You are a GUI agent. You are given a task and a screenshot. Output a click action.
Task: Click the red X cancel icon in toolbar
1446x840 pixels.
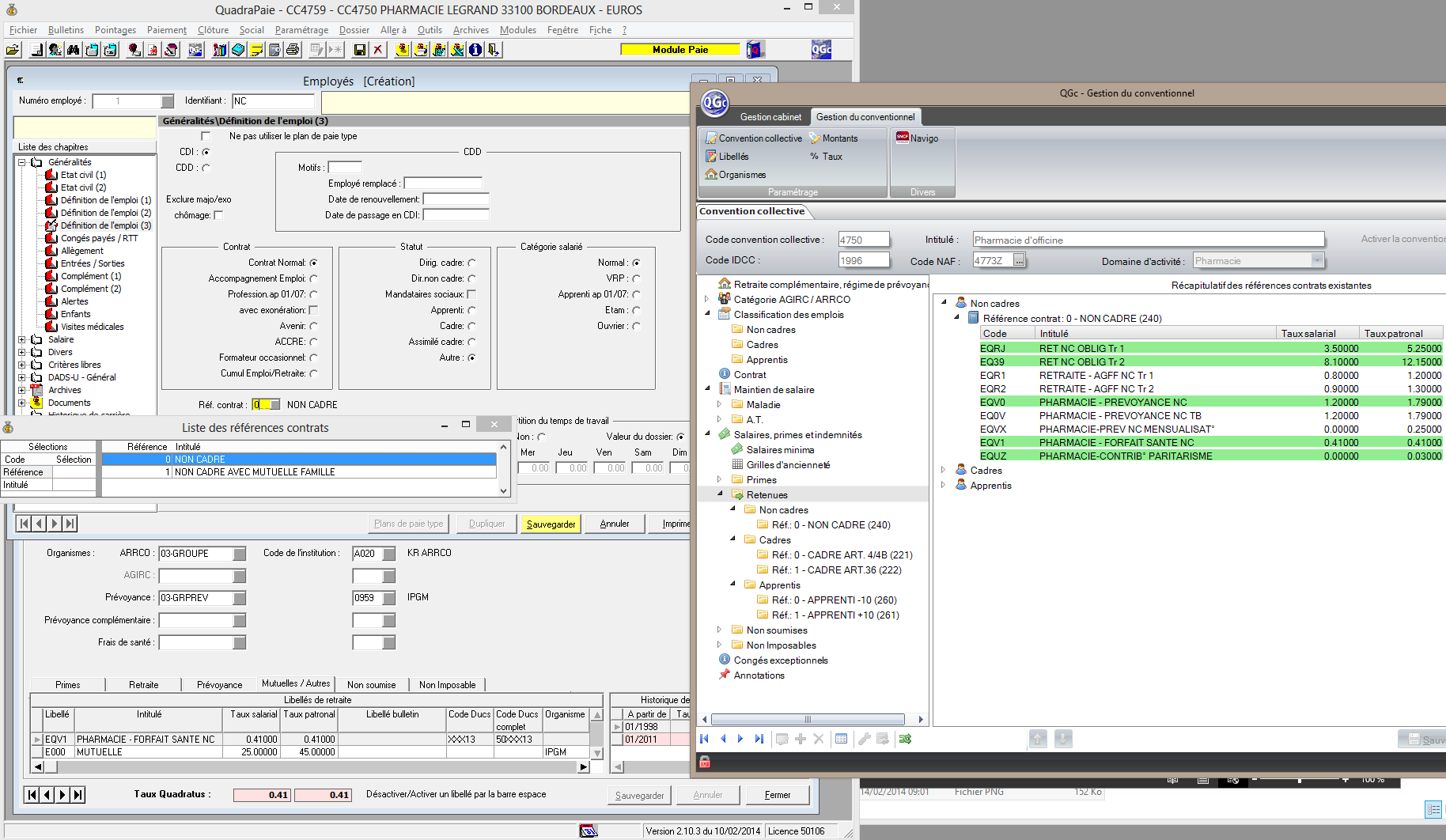[x=378, y=50]
